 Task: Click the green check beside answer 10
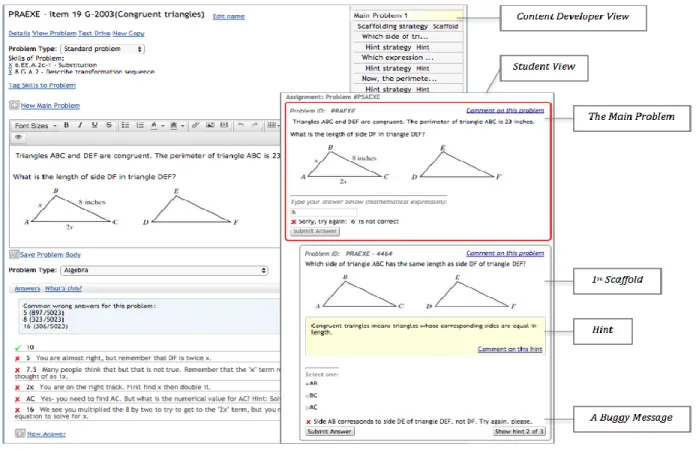18,347
